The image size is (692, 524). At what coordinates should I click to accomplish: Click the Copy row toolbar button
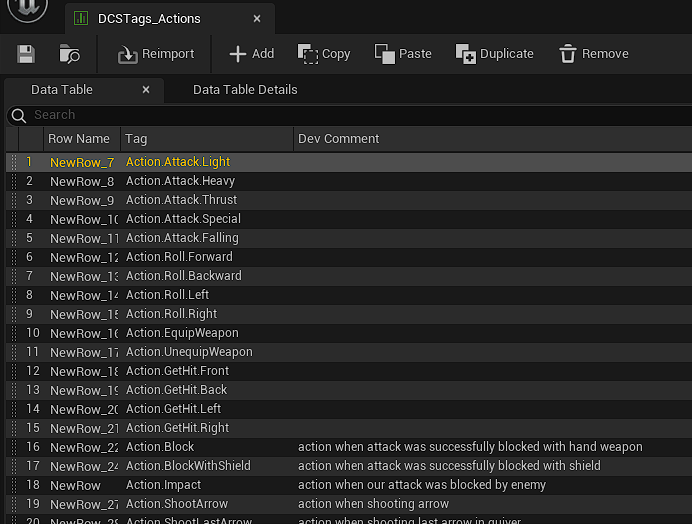[324, 54]
